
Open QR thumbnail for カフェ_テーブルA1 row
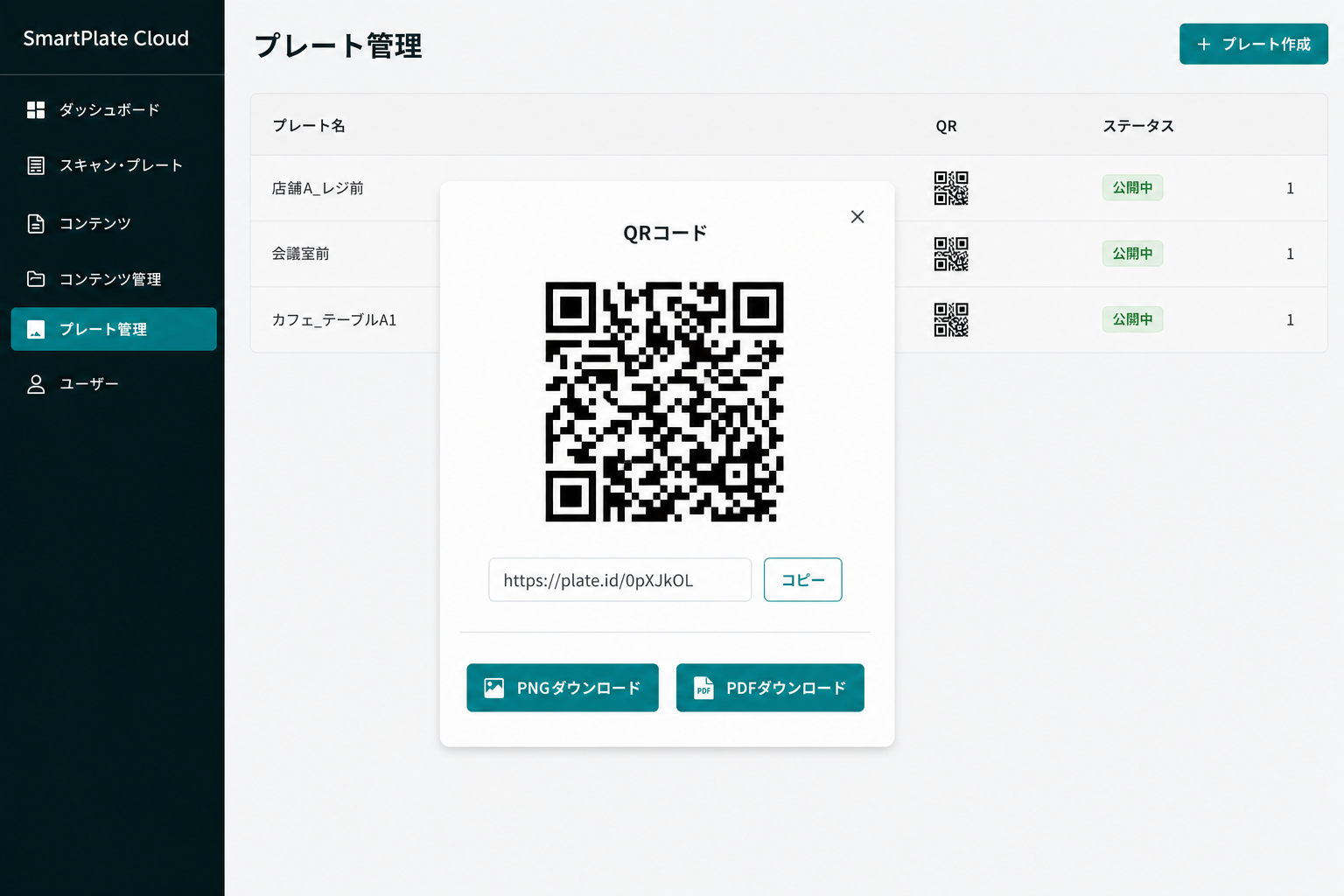point(951,319)
